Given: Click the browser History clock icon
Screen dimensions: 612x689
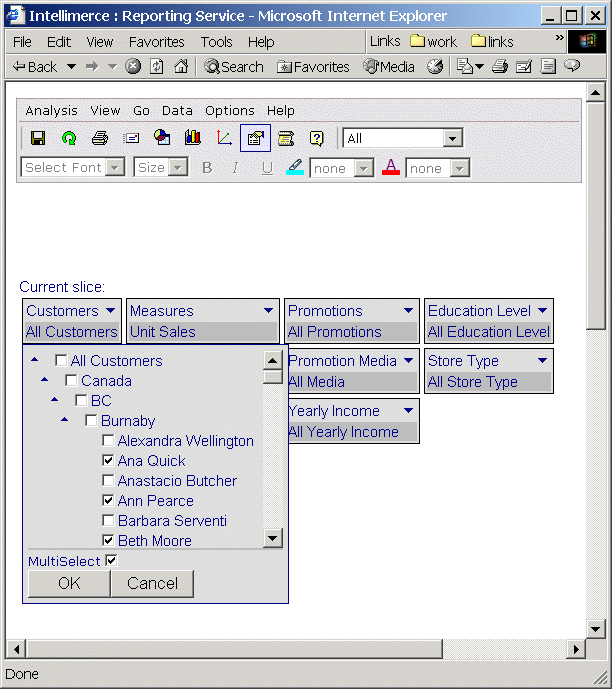Looking at the screenshot, I should pos(435,67).
